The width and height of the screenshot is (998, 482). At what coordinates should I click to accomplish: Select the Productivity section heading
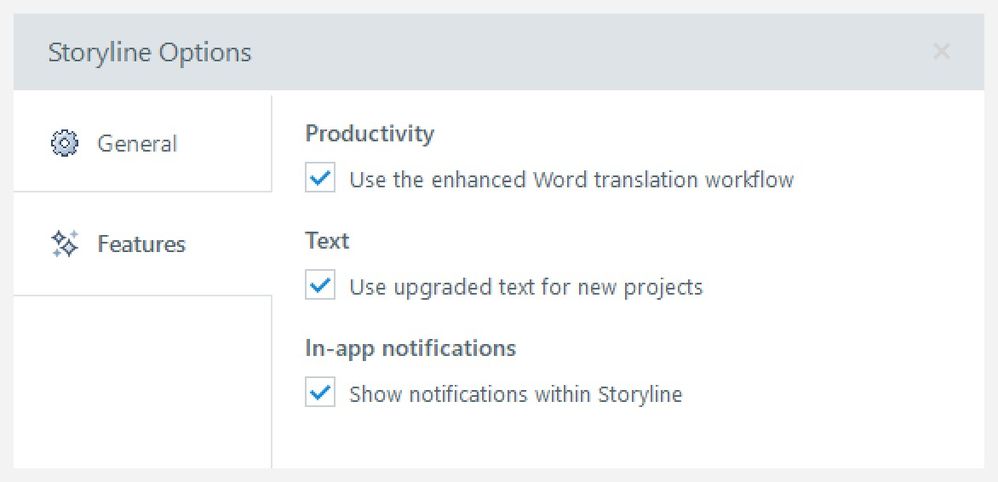(x=370, y=134)
